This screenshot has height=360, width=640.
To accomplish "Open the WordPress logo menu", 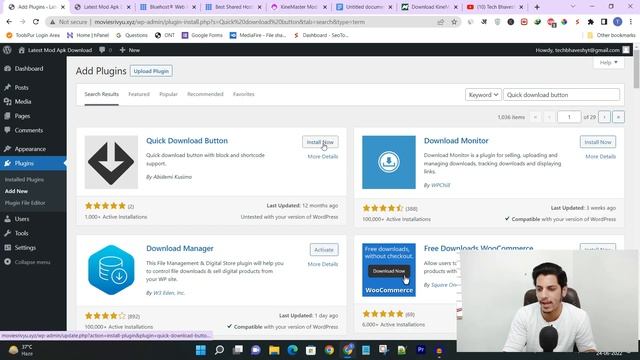I will [x=7, y=50].
